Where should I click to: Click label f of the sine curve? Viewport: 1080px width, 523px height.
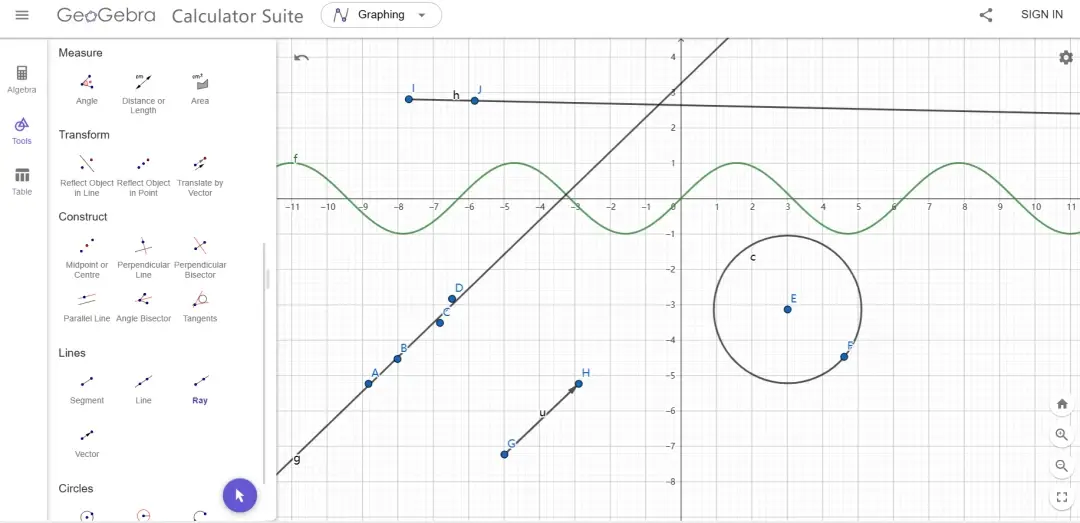(x=295, y=159)
